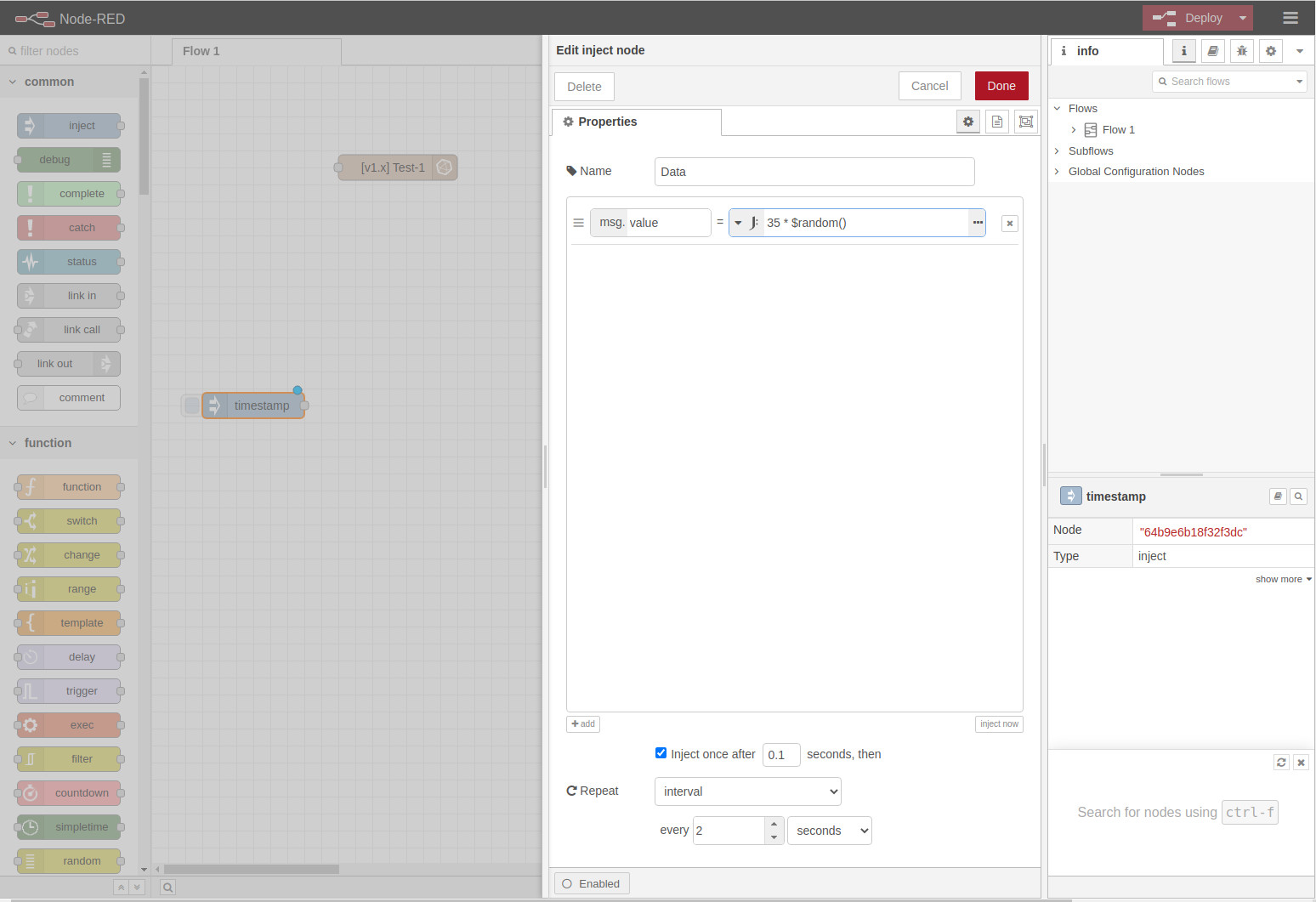Select the inject palette node

(x=69, y=126)
